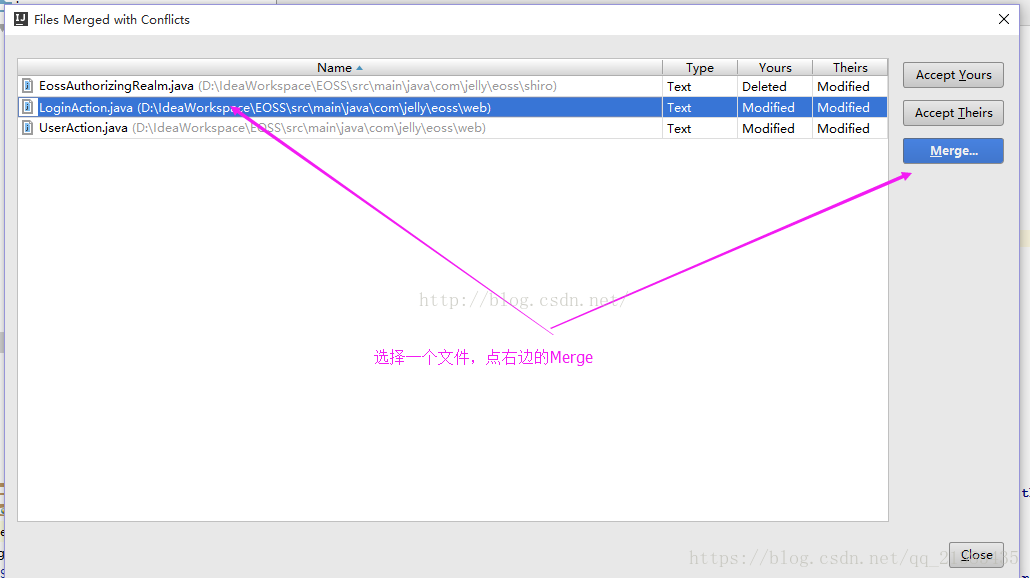Click the UserAction.java file icon

coord(28,127)
